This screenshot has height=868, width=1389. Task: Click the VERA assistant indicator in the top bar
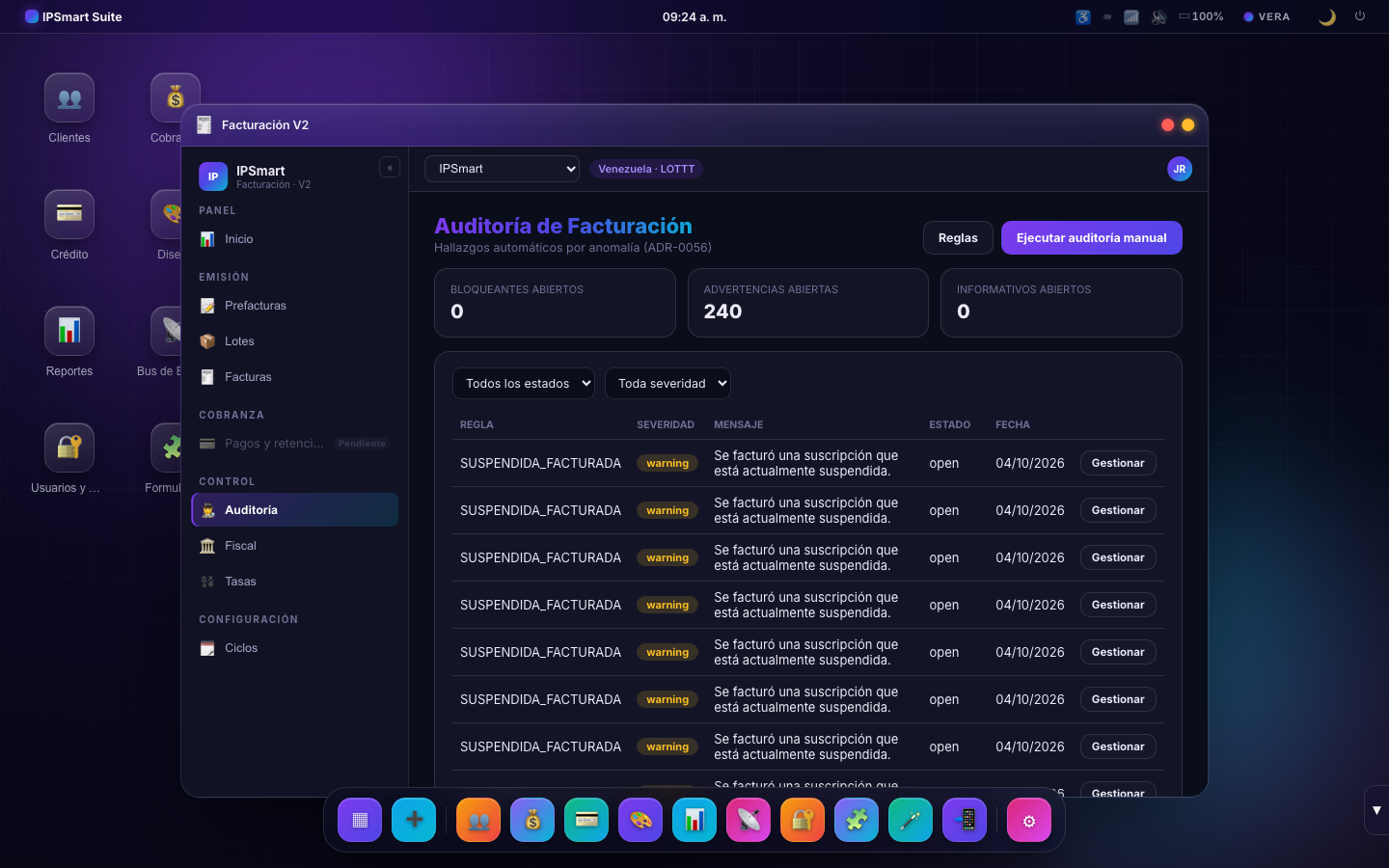[1266, 16]
